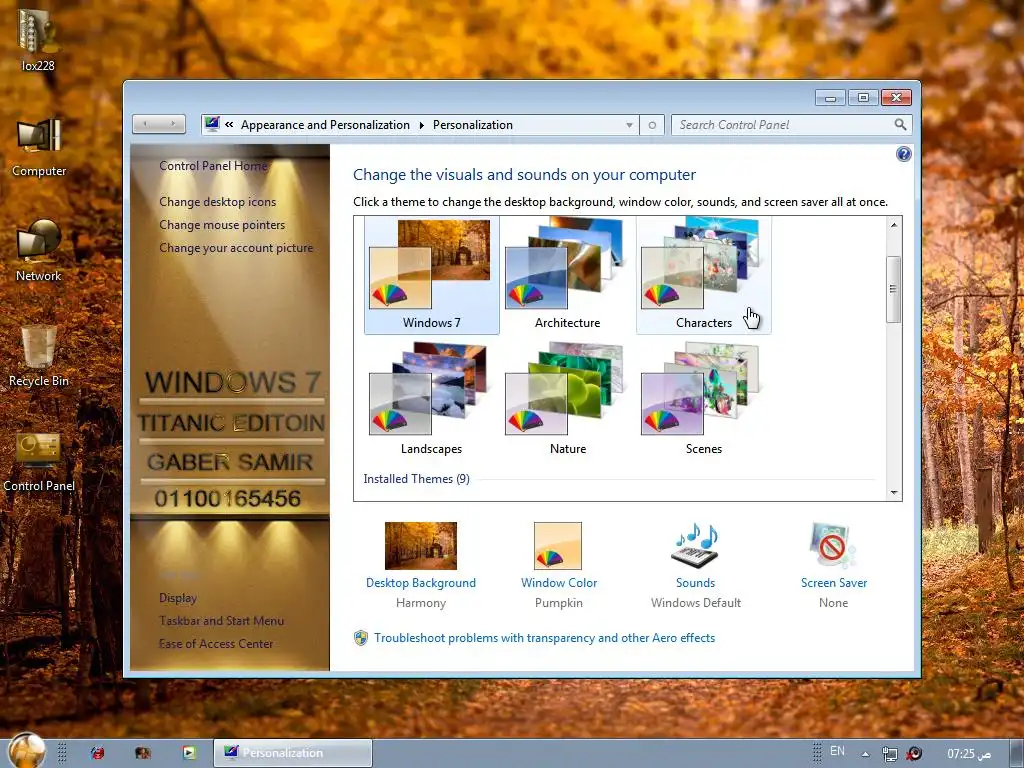Select the Recycle Bin desktop icon

click(x=39, y=357)
